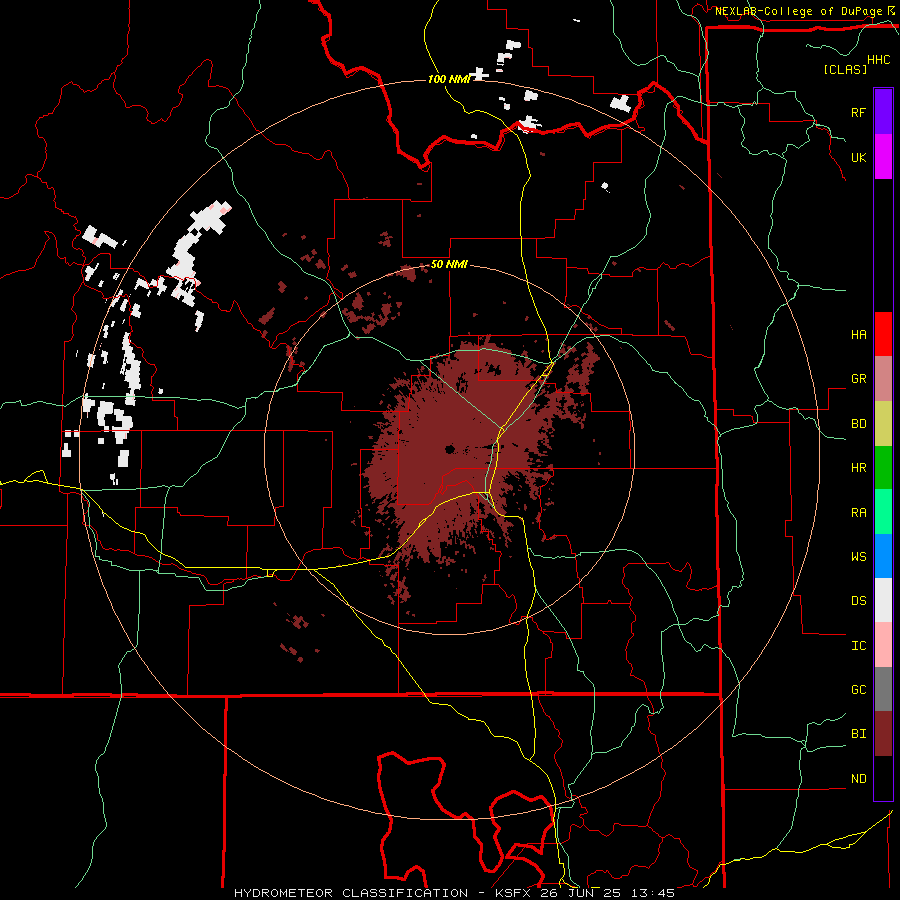Click the GR pink-brown legend swatch

[x=883, y=379]
